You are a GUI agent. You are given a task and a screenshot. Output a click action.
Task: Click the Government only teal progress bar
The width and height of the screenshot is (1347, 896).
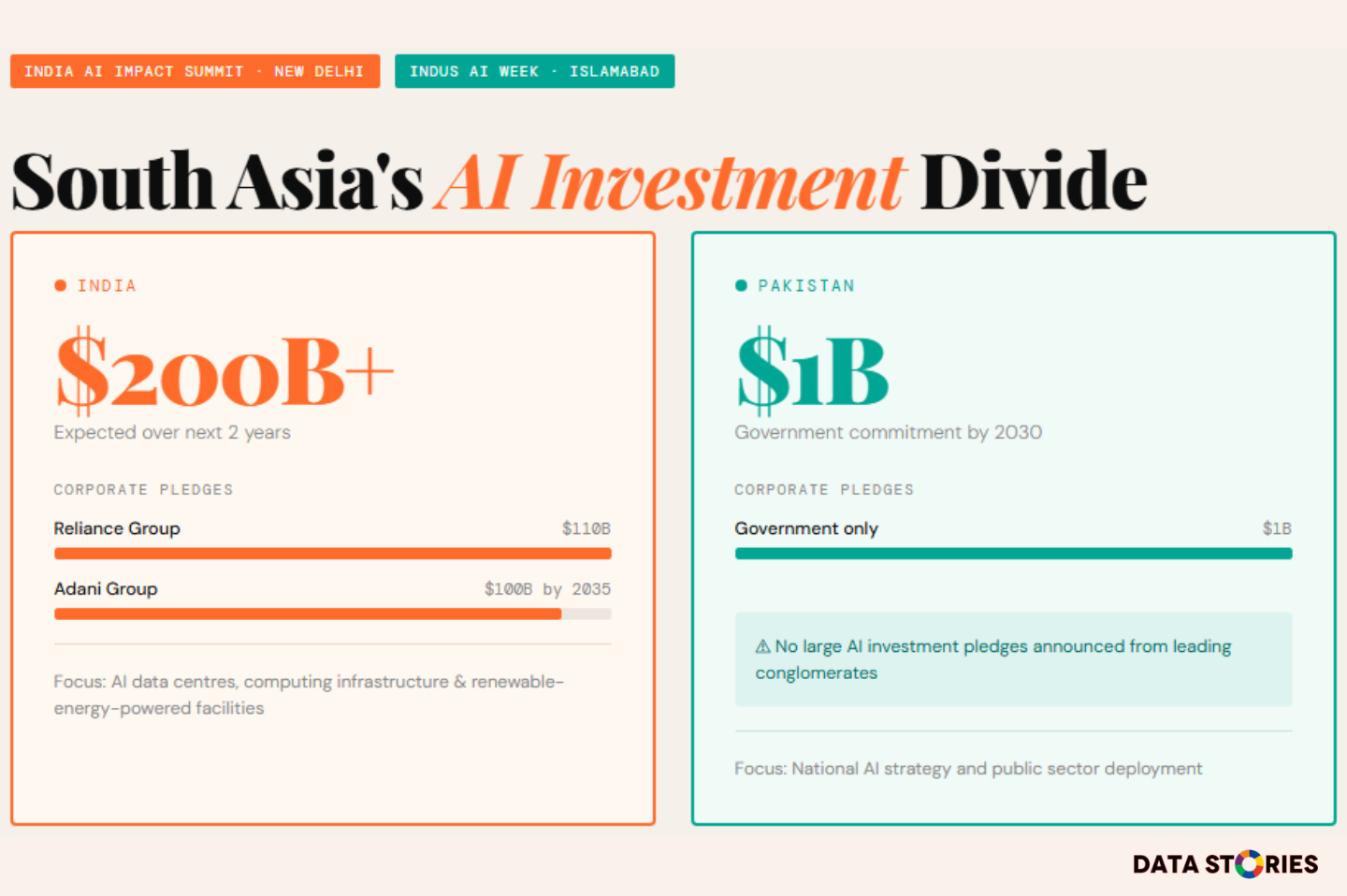coord(1013,554)
